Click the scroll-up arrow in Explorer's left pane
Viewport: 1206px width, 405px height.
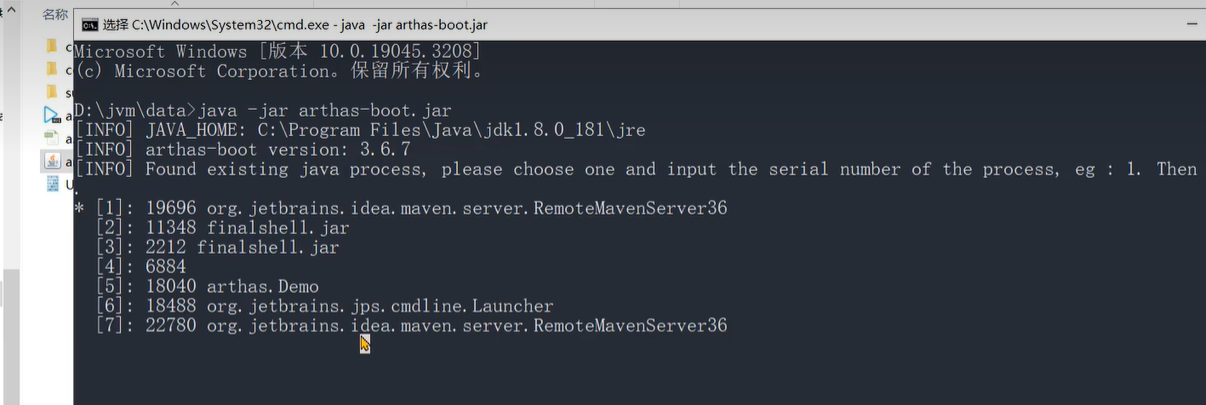pos(11,11)
